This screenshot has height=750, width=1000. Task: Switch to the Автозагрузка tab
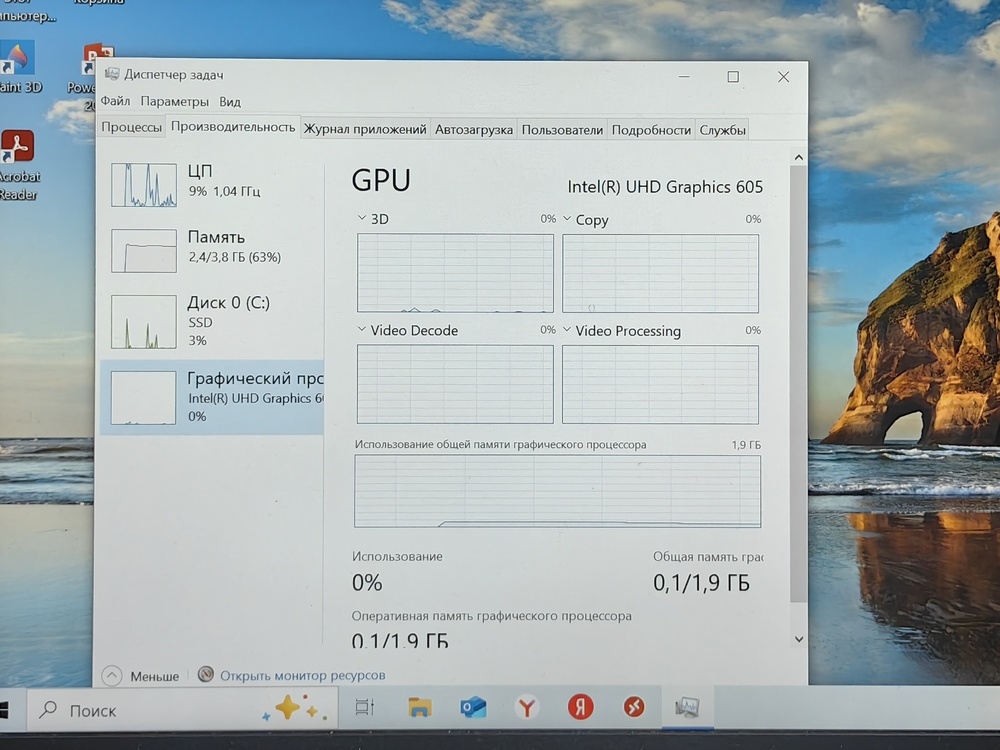click(474, 129)
